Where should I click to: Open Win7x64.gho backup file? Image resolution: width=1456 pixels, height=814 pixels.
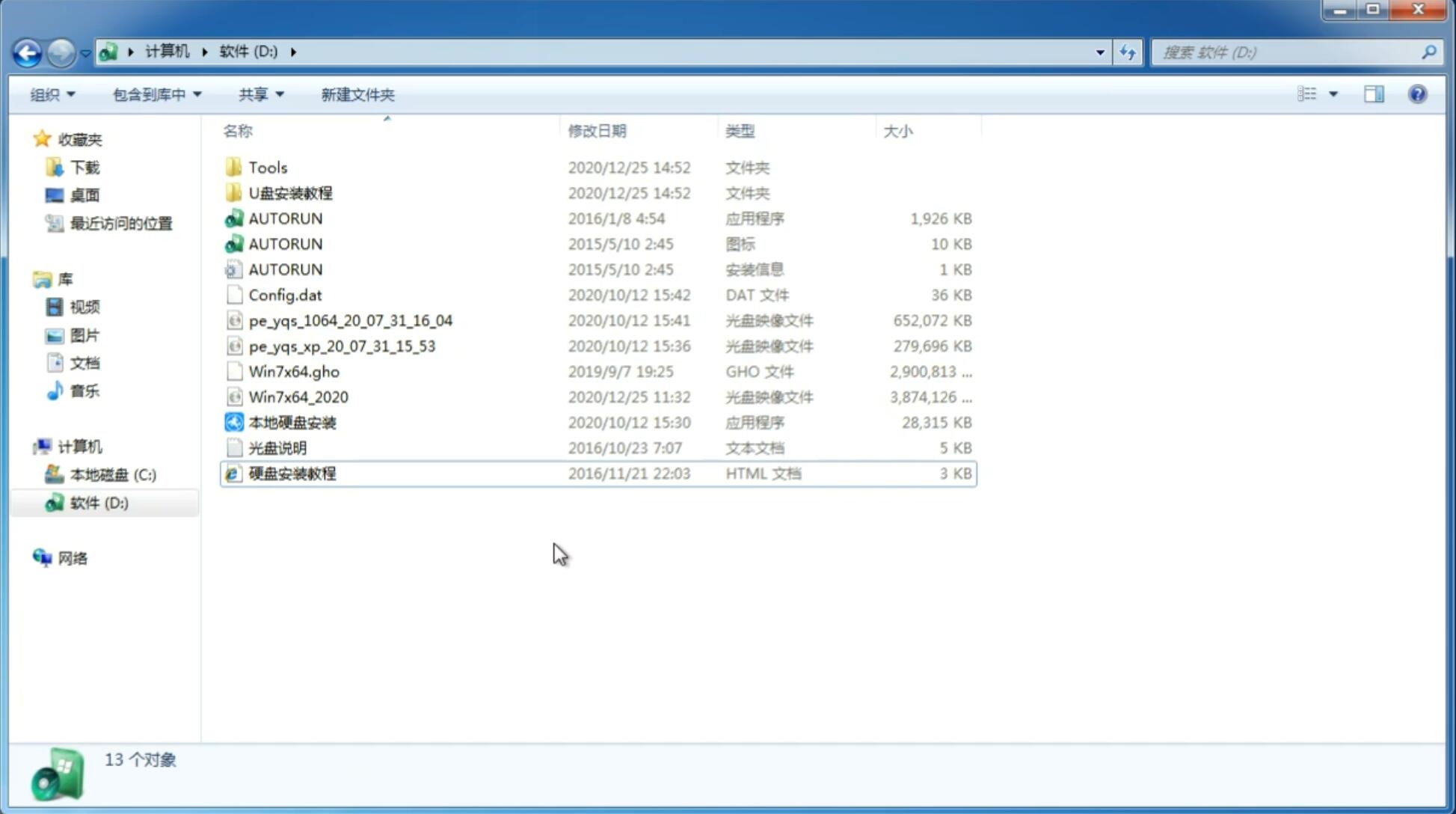tap(295, 371)
